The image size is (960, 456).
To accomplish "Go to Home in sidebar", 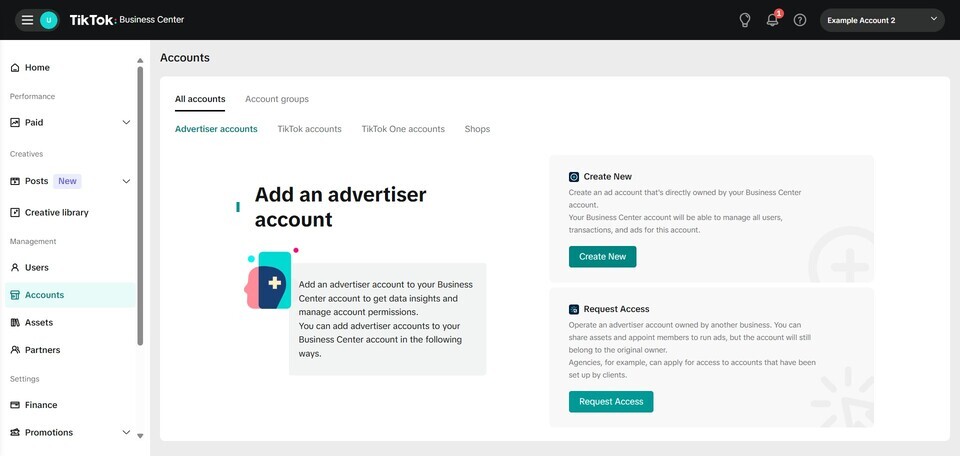I will (37, 68).
